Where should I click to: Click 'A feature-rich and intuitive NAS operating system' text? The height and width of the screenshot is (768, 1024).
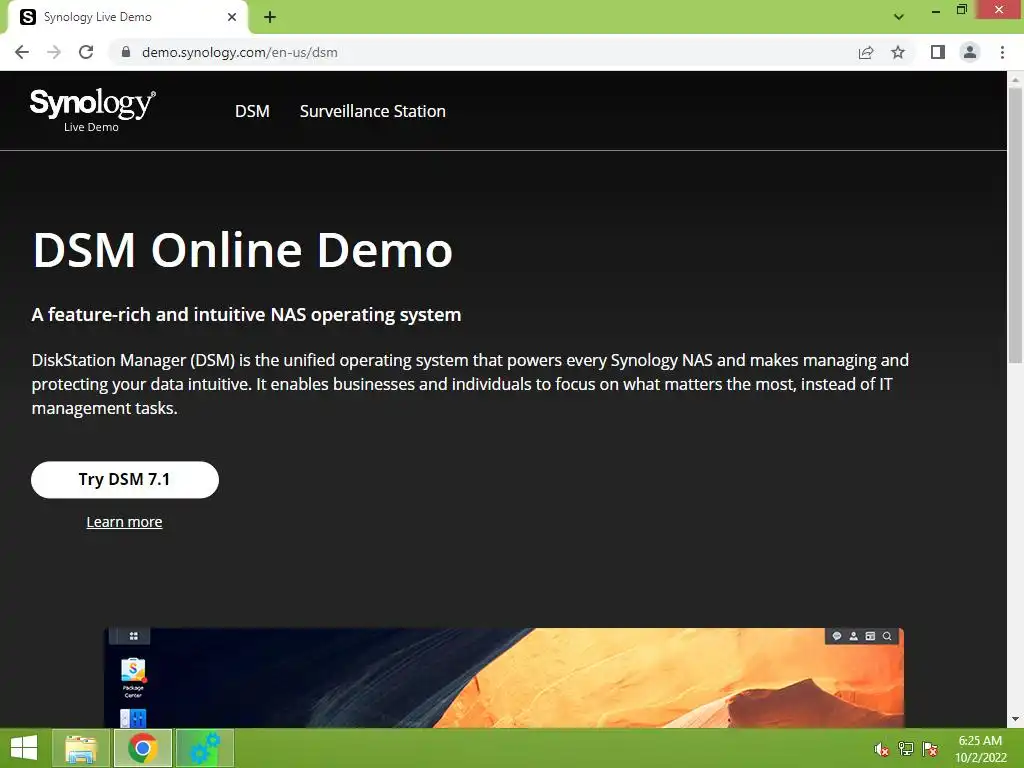pos(246,315)
